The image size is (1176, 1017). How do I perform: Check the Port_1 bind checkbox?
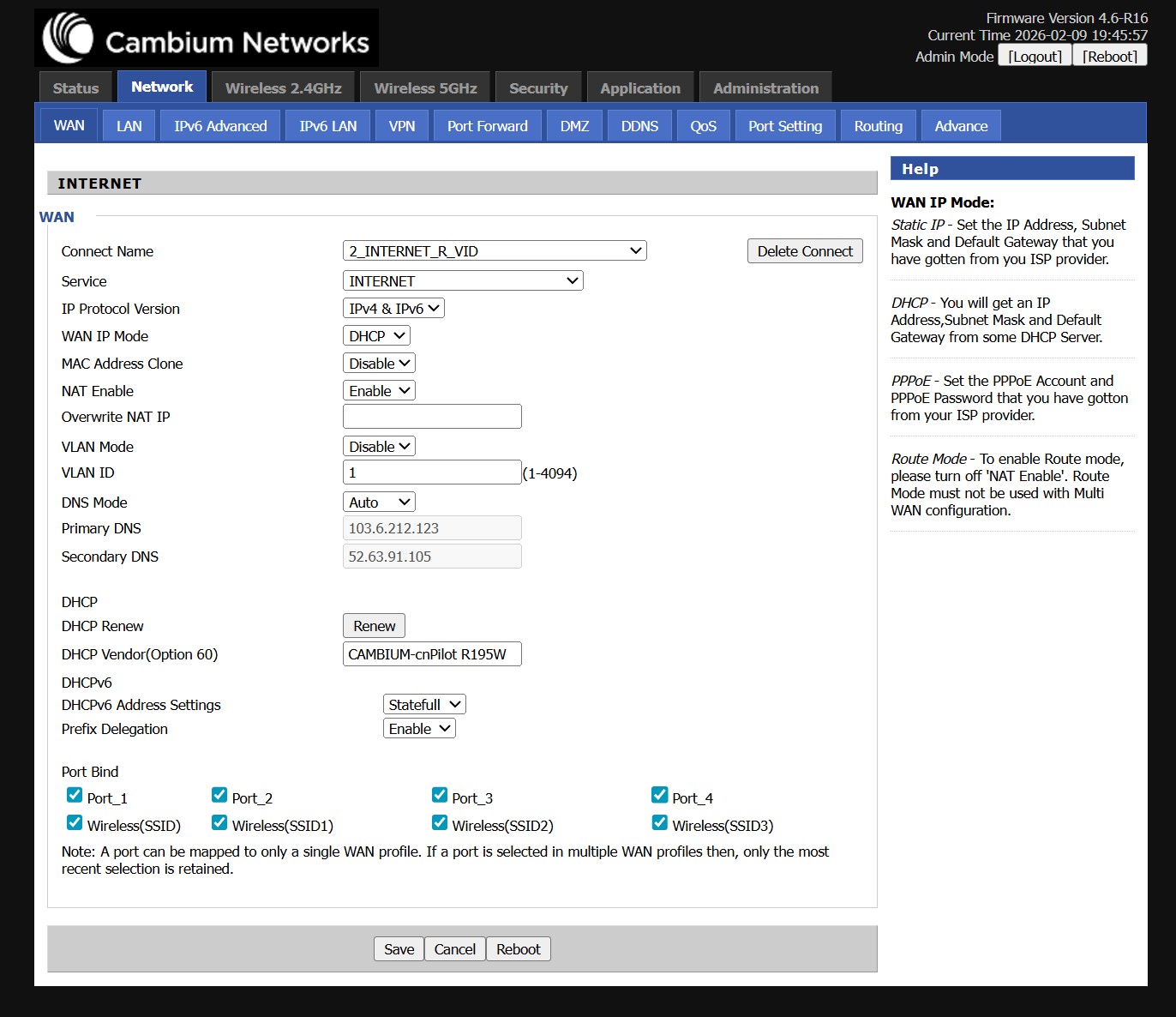tap(75, 795)
